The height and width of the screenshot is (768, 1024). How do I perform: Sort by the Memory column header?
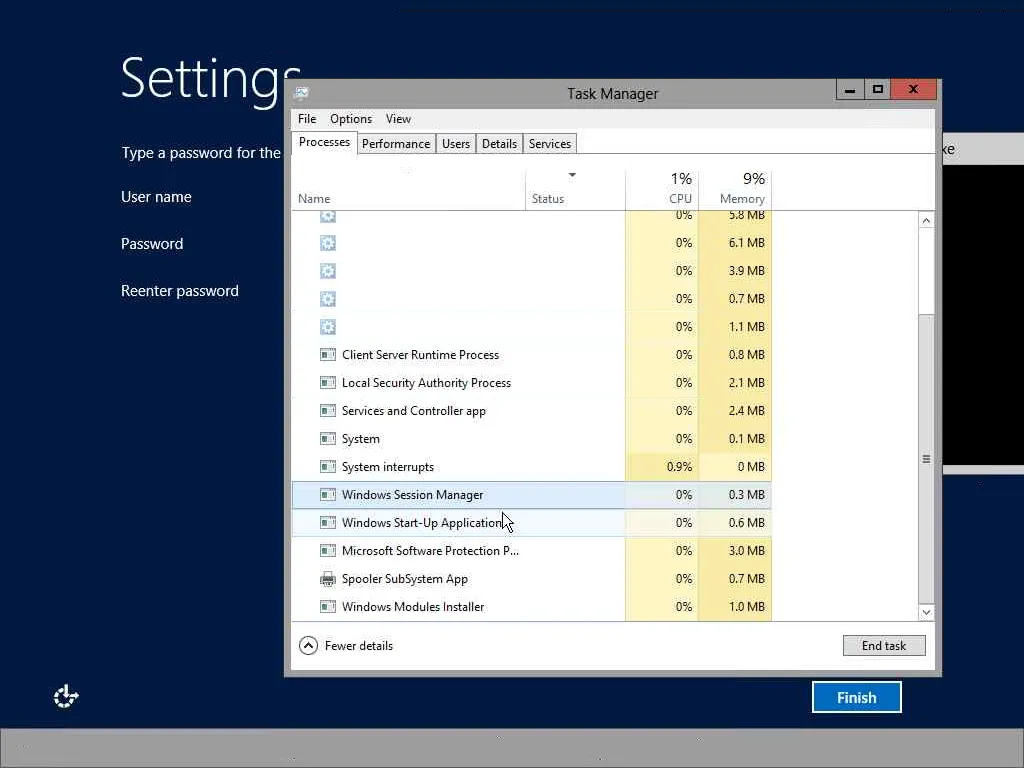[x=735, y=189]
